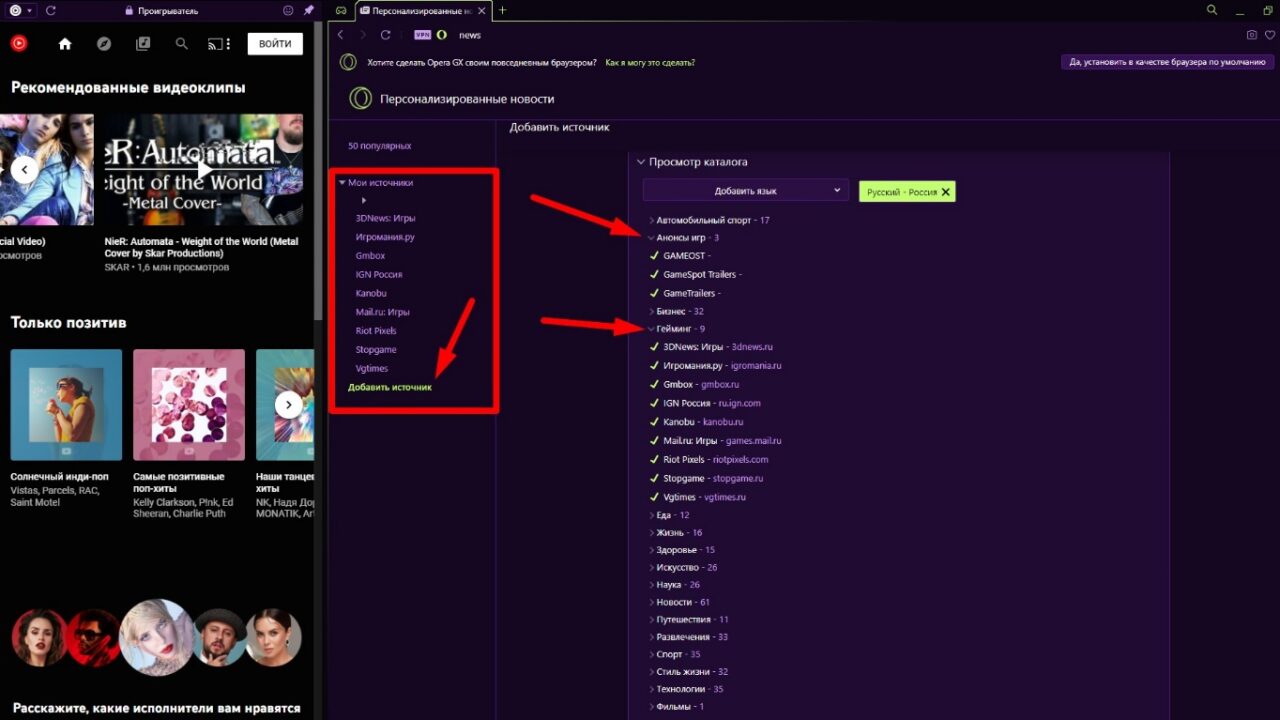Uncheck the Gmbox catalog source

(x=654, y=384)
